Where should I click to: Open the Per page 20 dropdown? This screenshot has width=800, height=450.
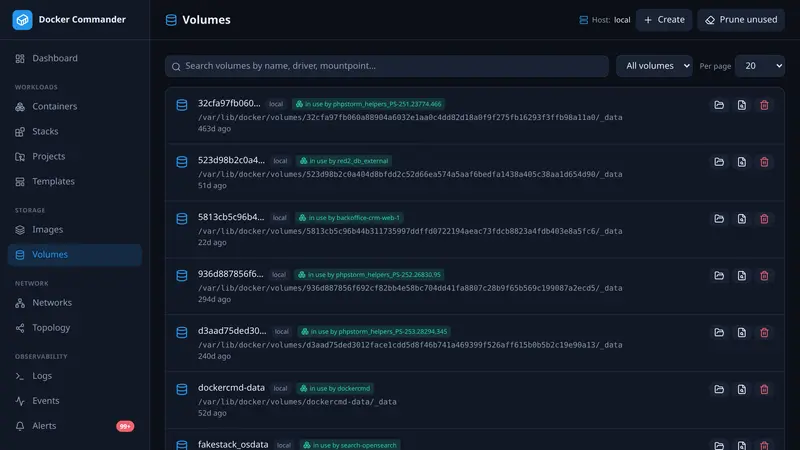click(x=760, y=66)
